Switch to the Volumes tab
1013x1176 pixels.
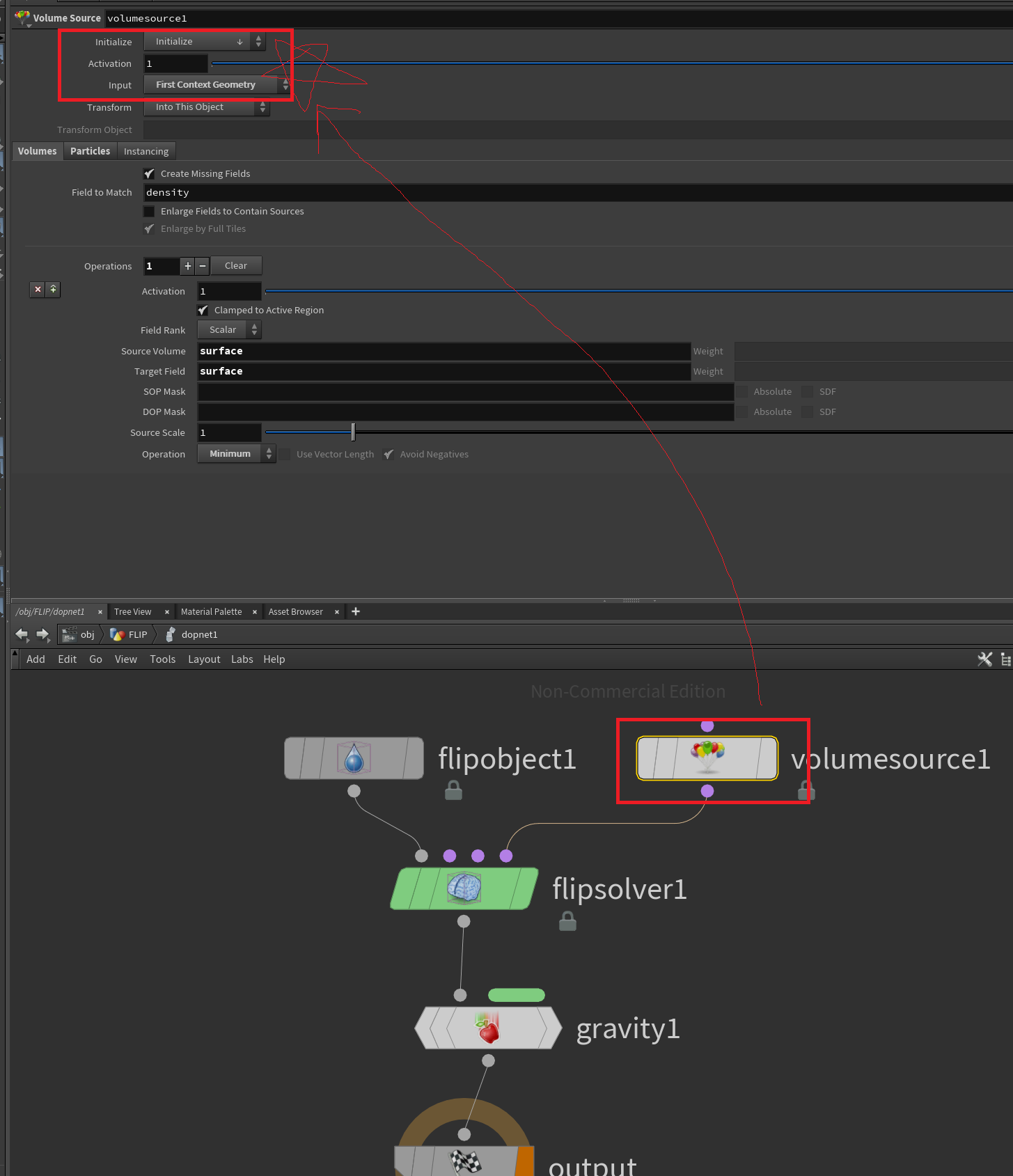point(38,151)
